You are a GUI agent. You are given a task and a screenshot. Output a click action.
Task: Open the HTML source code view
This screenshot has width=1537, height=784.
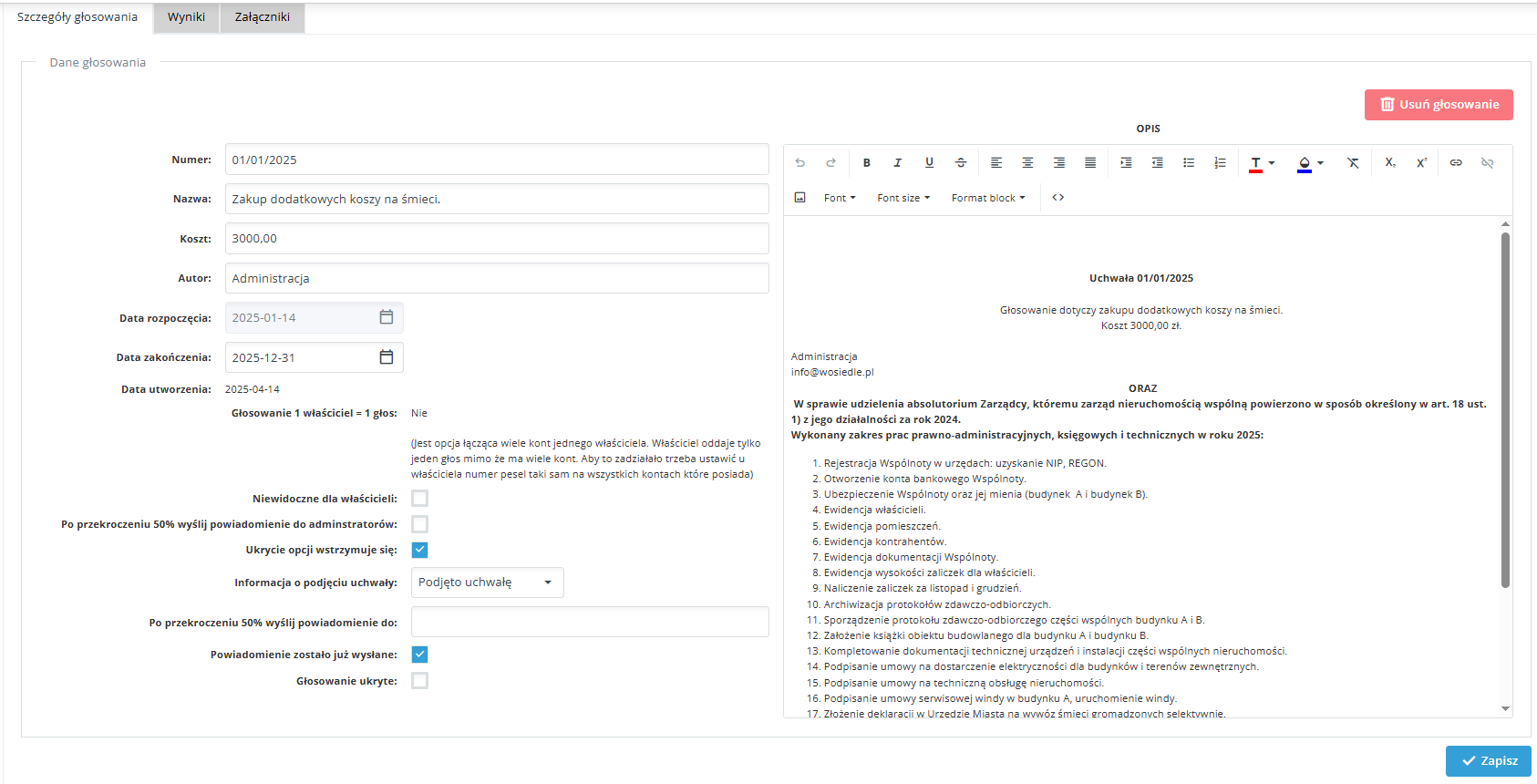(1057, 198)
